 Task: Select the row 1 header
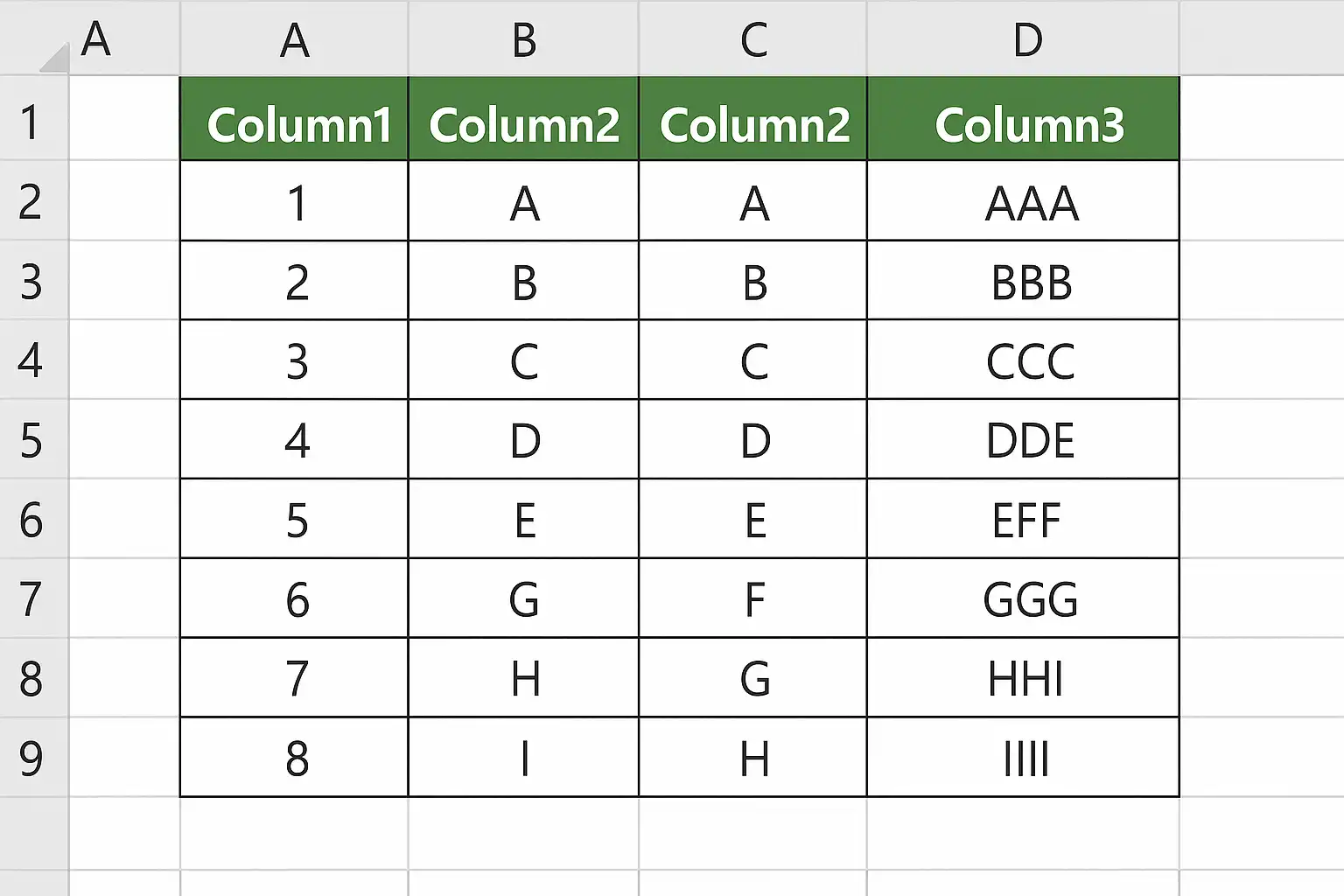(31, 122)
